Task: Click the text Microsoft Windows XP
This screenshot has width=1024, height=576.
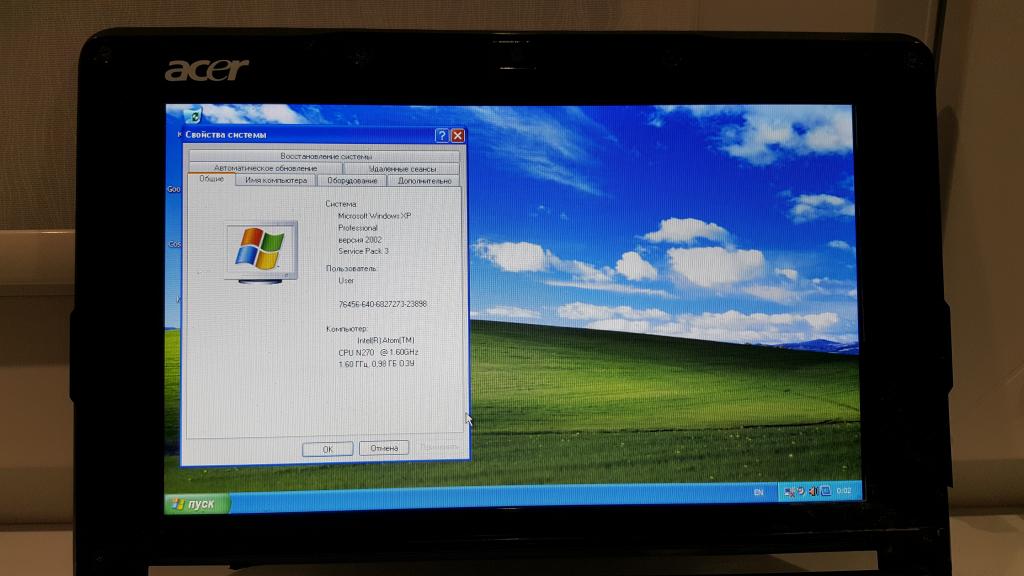Action: tap(374, 216)
